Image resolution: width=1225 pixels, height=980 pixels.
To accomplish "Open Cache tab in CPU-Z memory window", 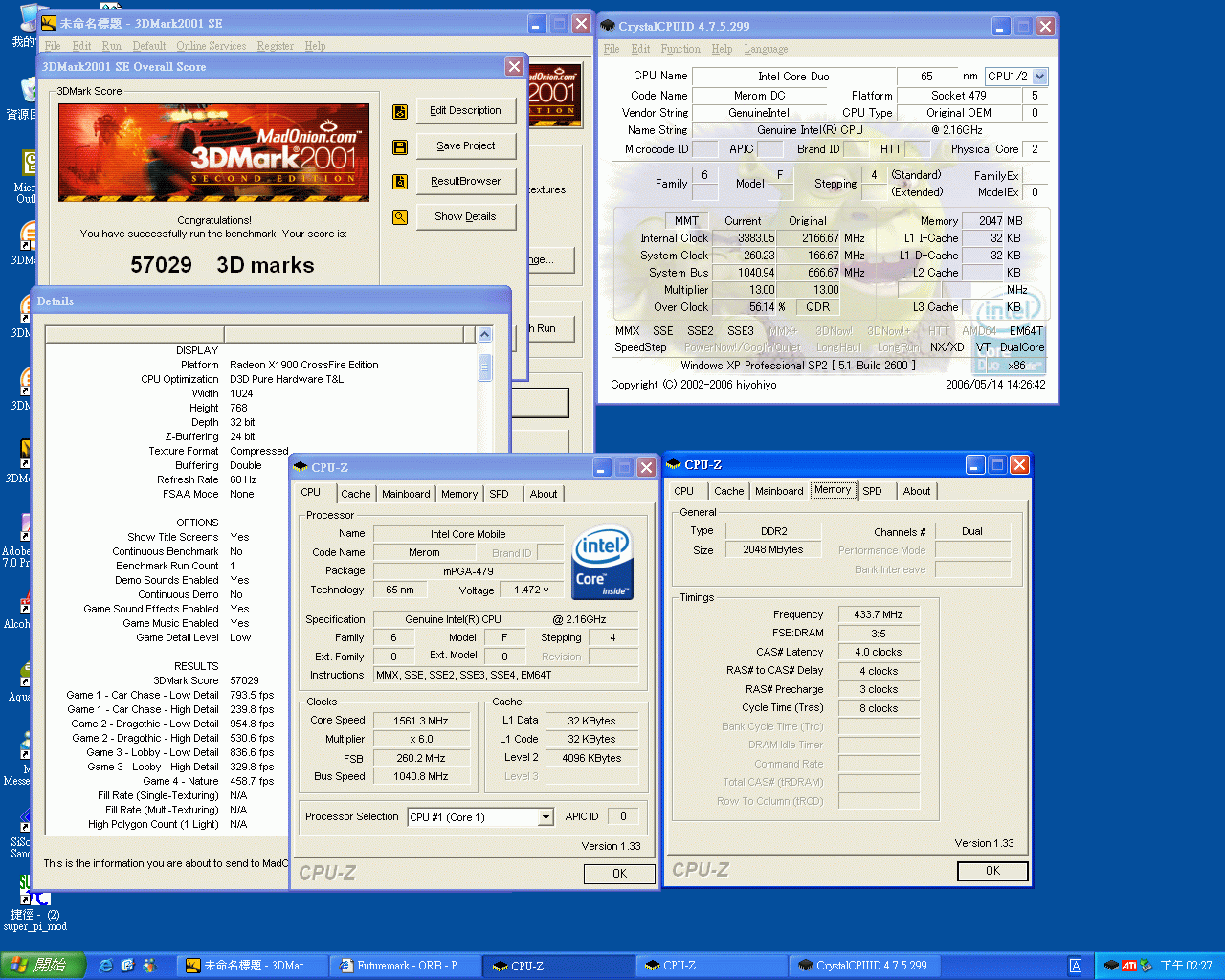I will point(729,491).
